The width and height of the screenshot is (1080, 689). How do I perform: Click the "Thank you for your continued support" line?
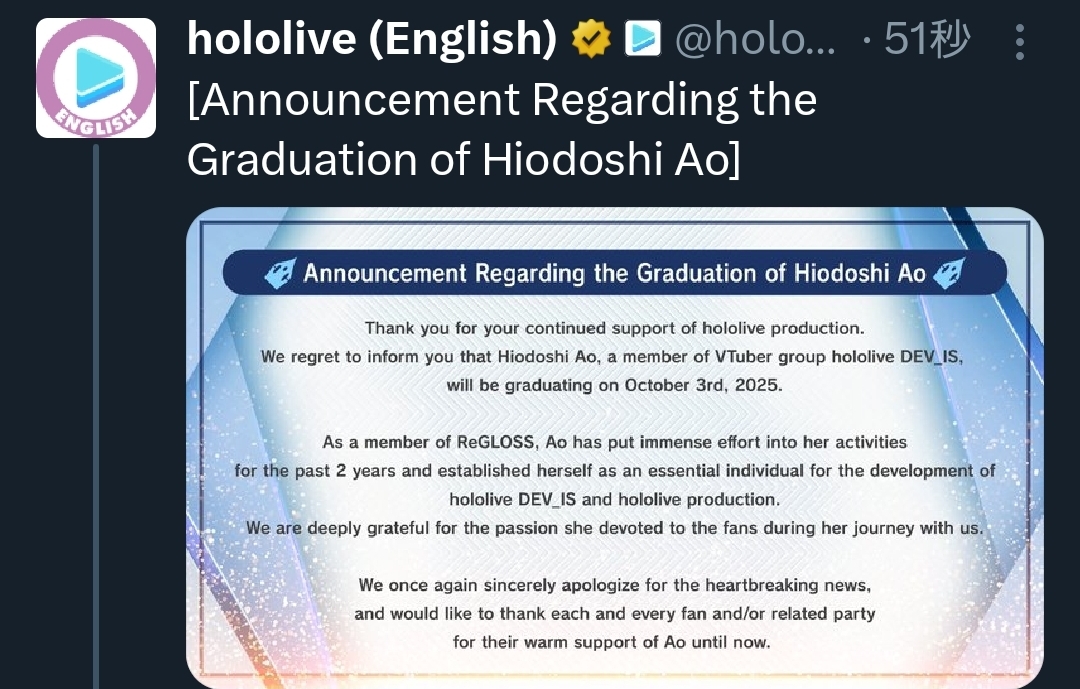pos(614,328)
